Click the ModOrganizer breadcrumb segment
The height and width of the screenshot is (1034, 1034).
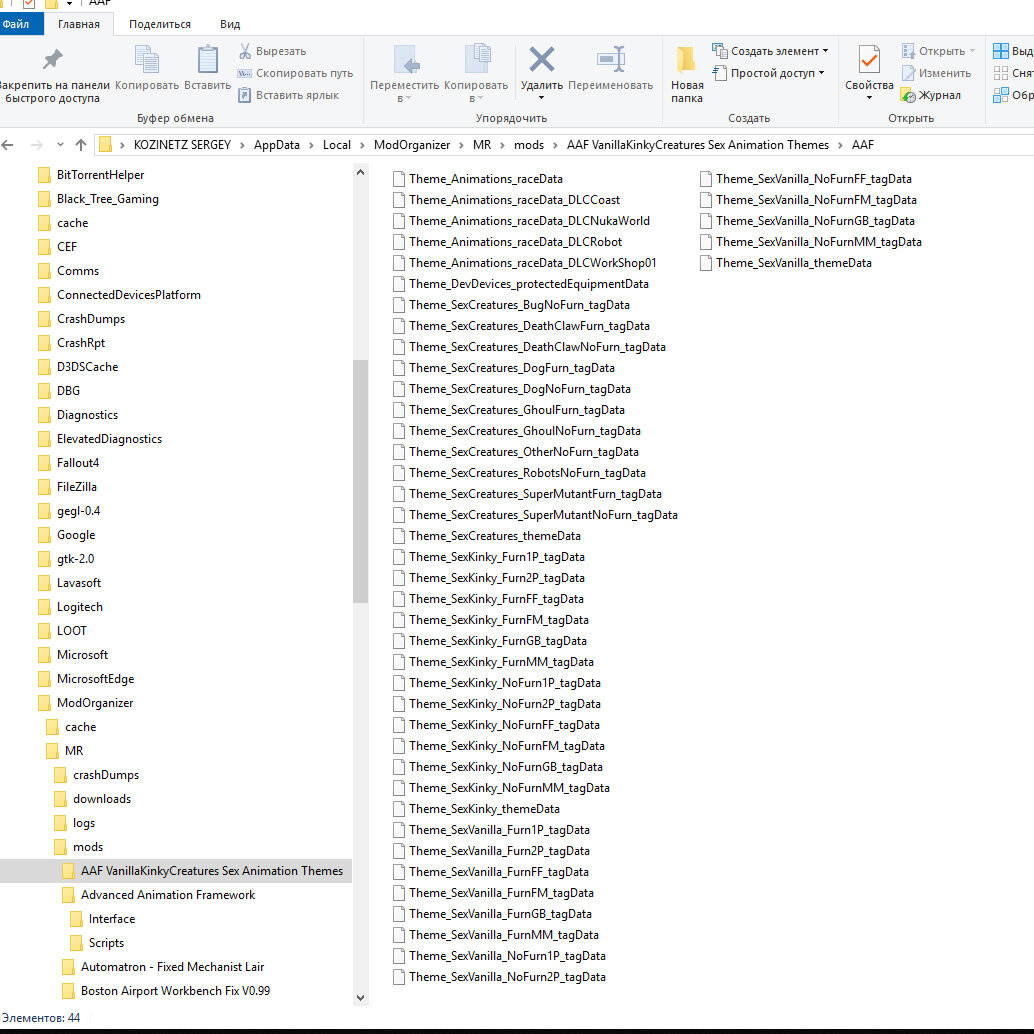tap(411, 145)
